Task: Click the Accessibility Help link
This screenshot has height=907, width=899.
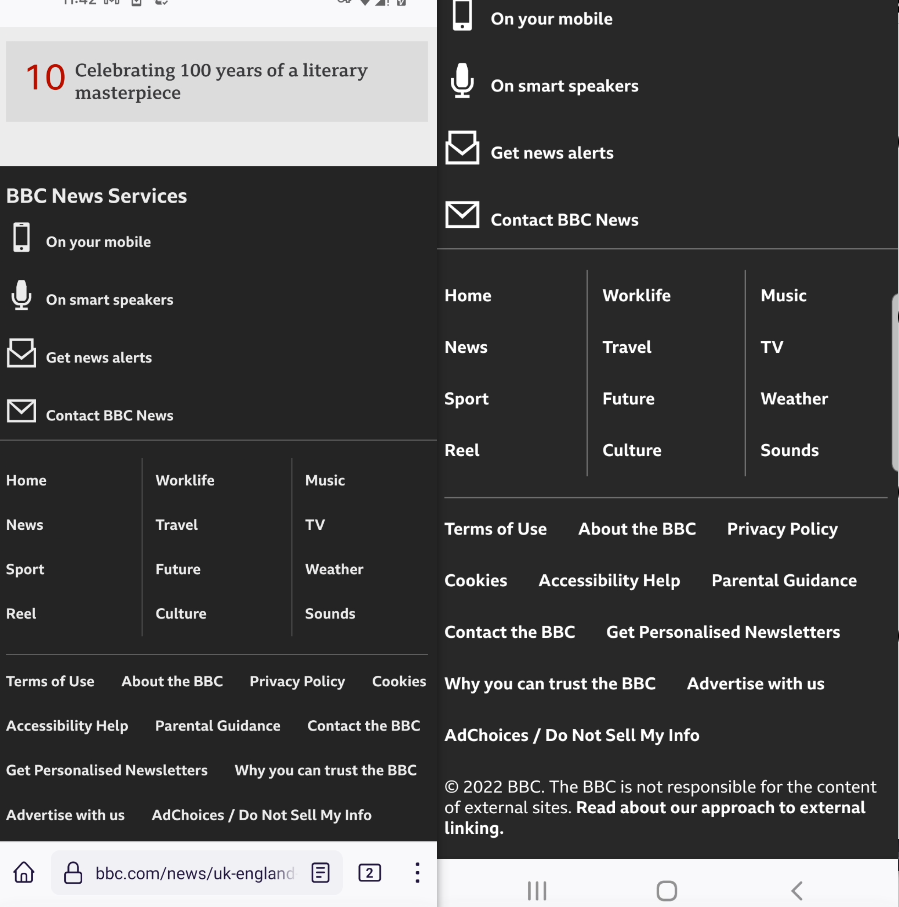Action: (x=67, y=725)
